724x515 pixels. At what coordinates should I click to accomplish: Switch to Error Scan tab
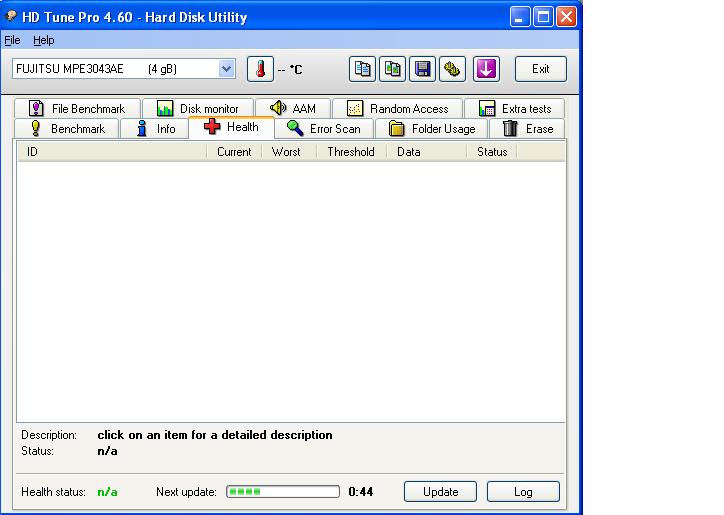pyautogui.click(x=324, y=129)
